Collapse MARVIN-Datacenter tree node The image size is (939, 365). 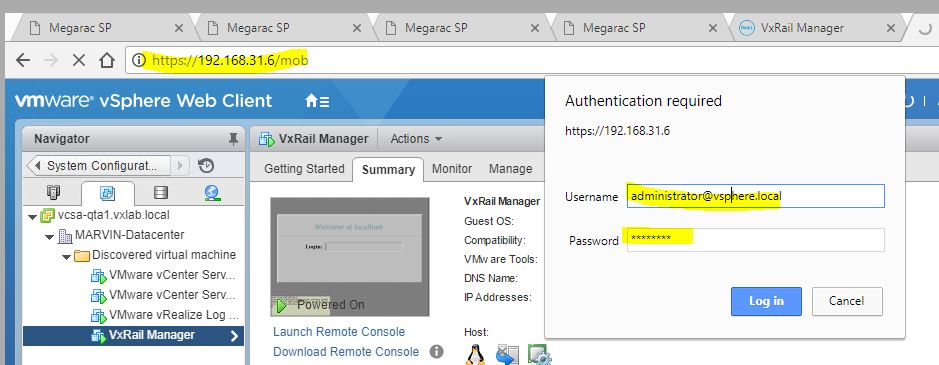50,236
